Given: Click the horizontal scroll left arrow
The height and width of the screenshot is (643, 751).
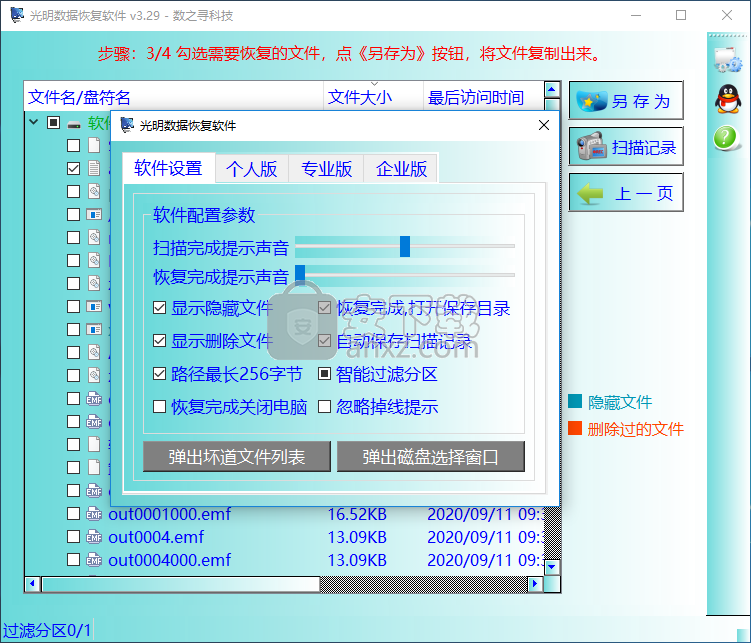Looking at the screenshot, I should (x=32, y=584).
